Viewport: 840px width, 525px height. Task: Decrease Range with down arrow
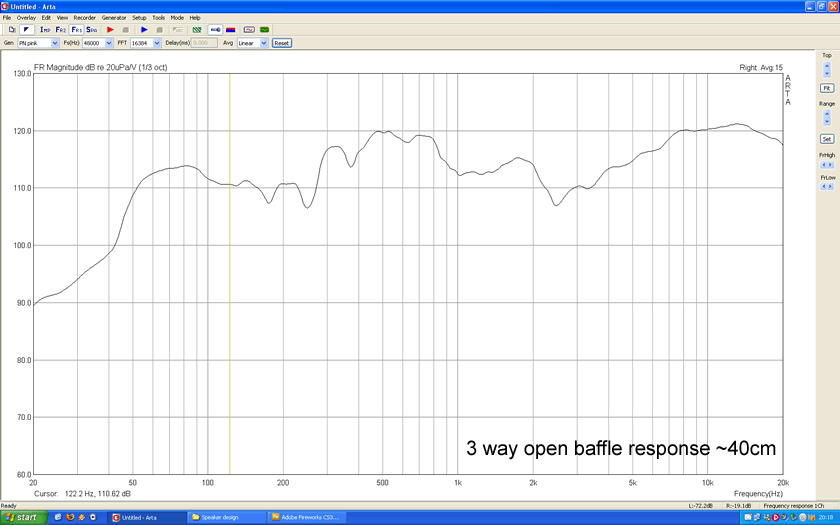[x=827, y=122]
